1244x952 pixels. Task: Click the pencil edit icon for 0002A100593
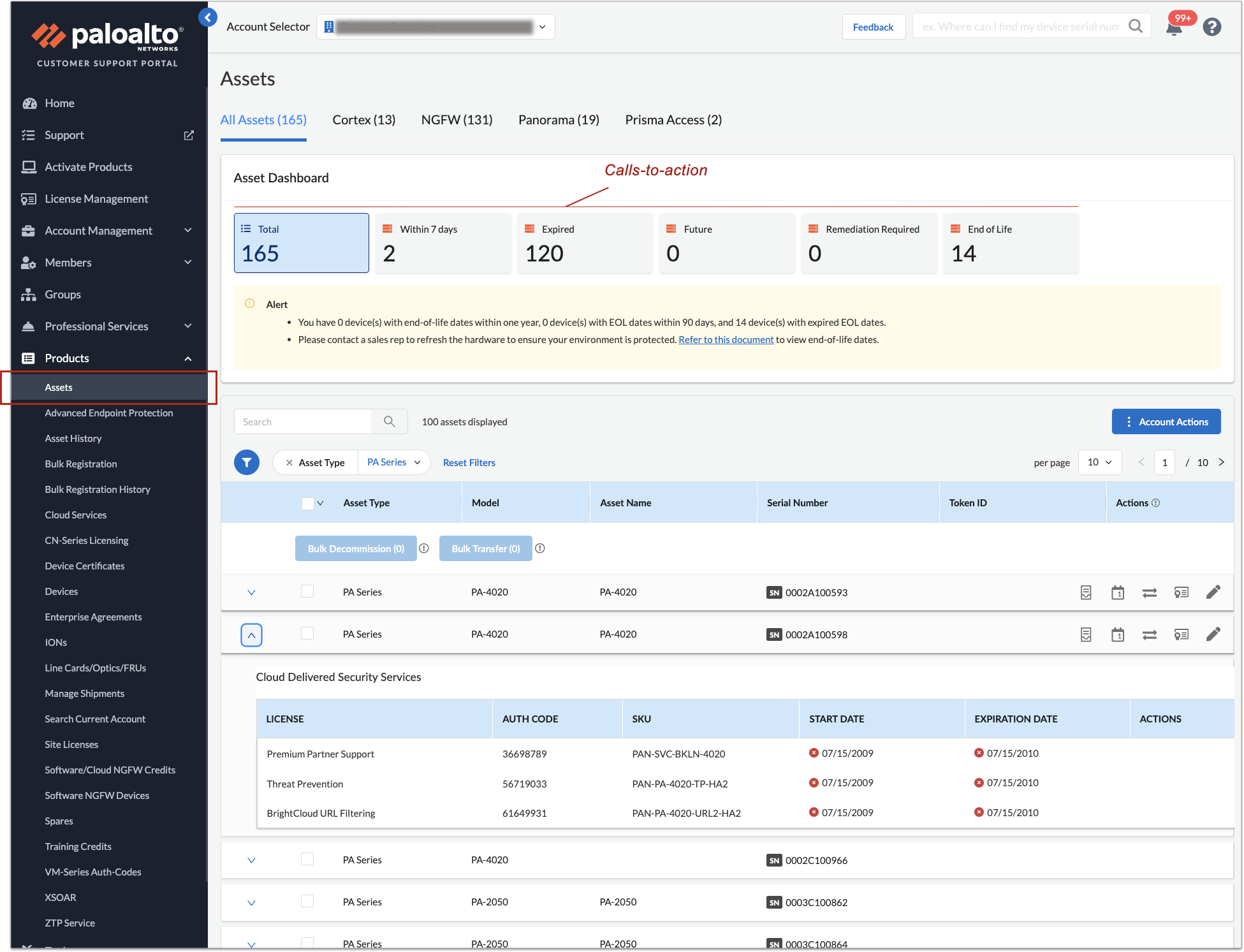point(1213,592)
